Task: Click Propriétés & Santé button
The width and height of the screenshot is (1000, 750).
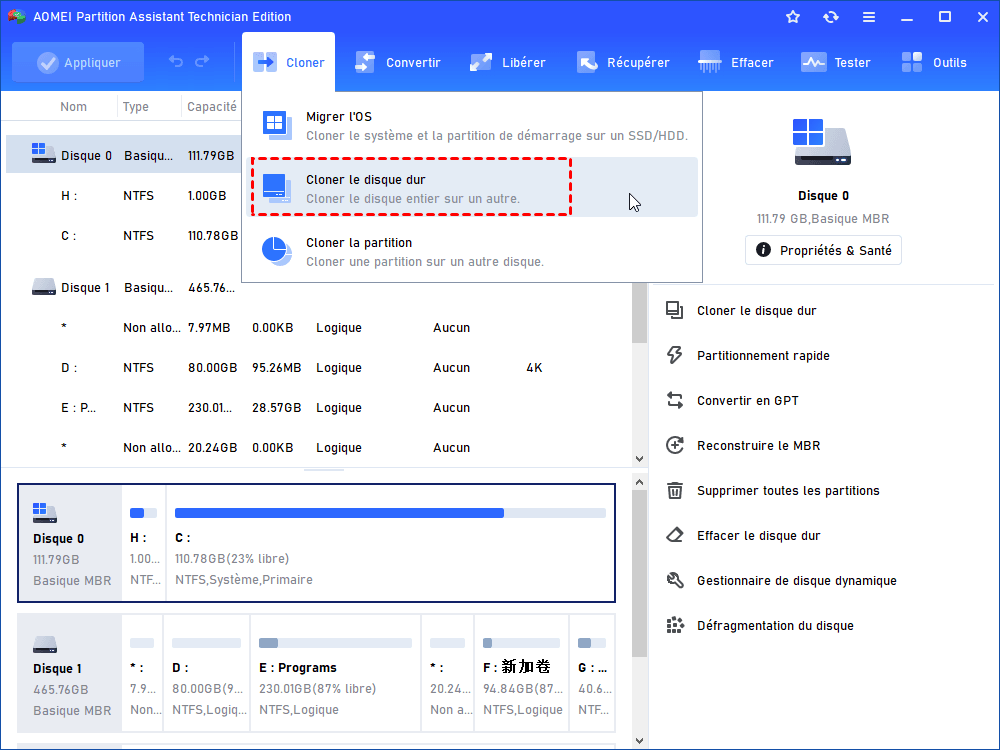Action: pos(823,250)
